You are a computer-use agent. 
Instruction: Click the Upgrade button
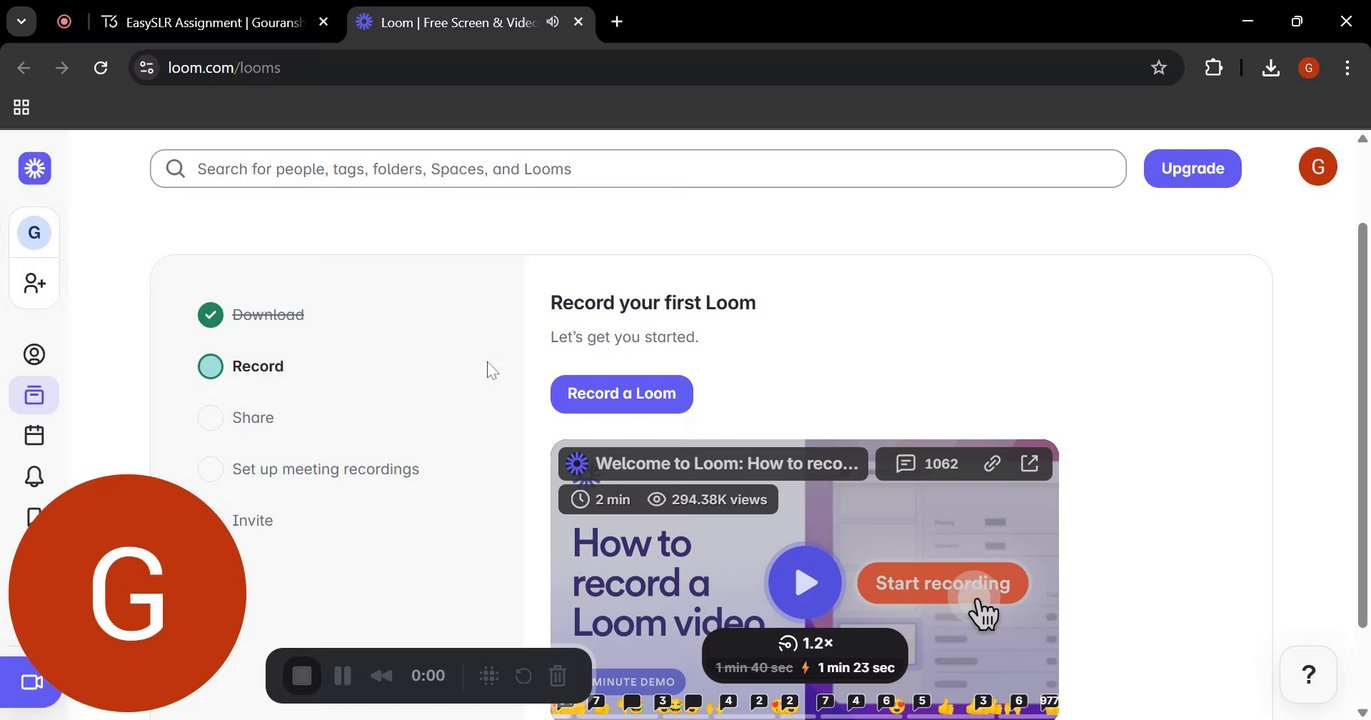[x=1192, y=168]
